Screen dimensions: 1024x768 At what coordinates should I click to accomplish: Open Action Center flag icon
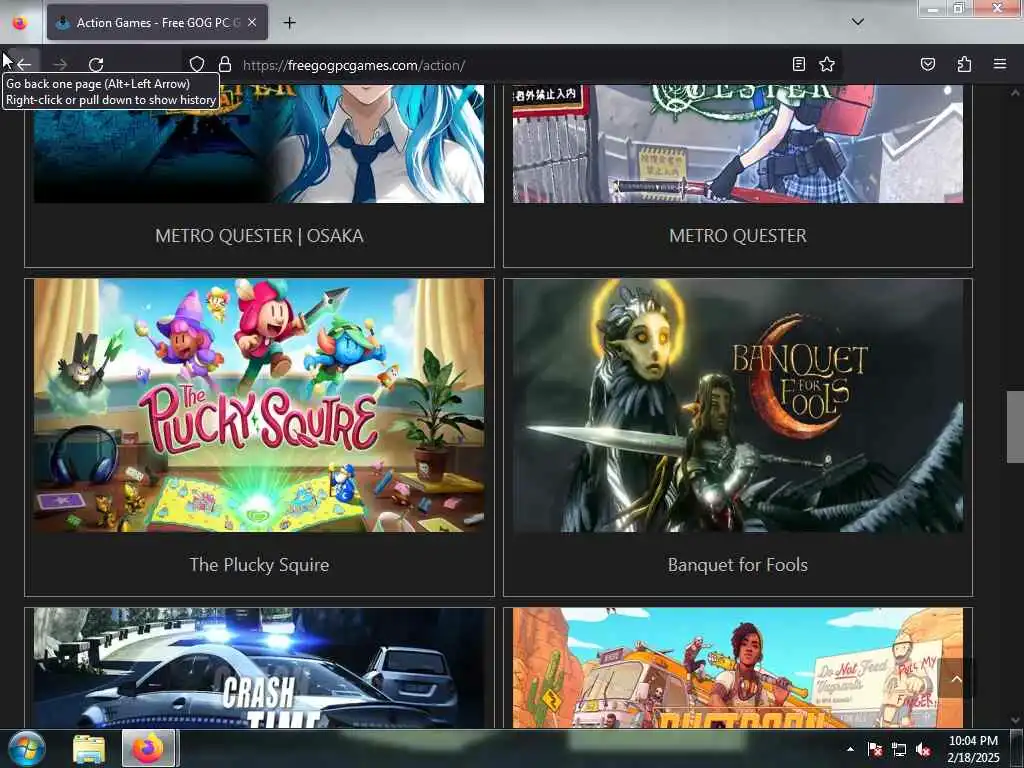click(x=875, y=749)
